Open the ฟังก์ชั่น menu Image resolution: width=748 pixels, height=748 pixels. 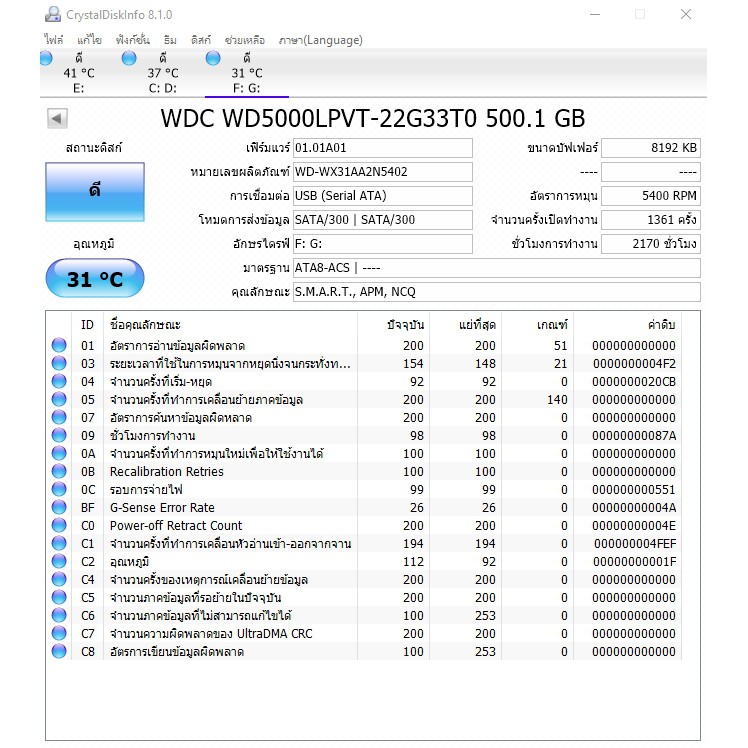[x=132, y=40]
